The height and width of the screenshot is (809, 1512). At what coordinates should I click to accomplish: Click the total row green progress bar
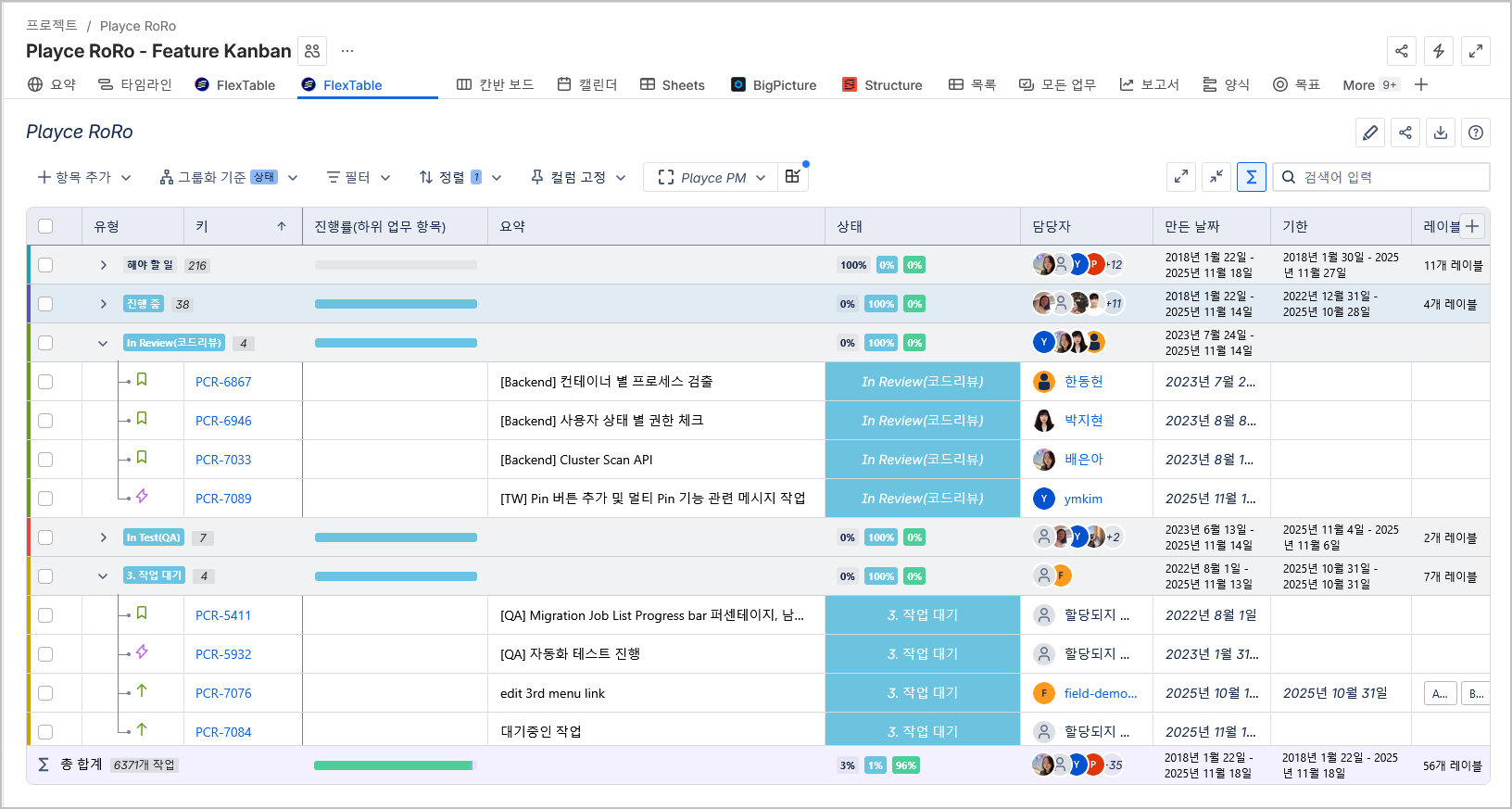(x=396, y=765)
